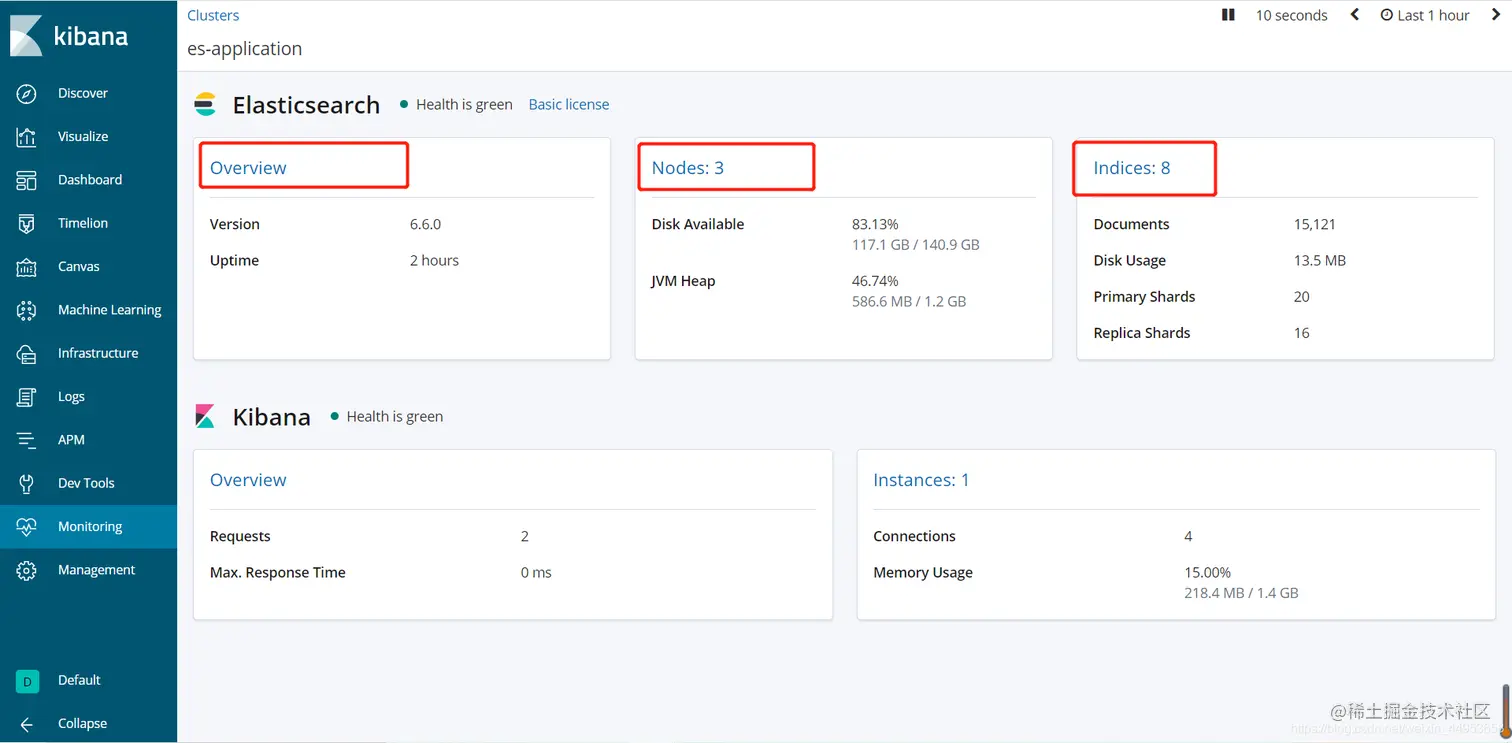
Task: Click the uptime value 2 hours
Action: click(434, 260)
